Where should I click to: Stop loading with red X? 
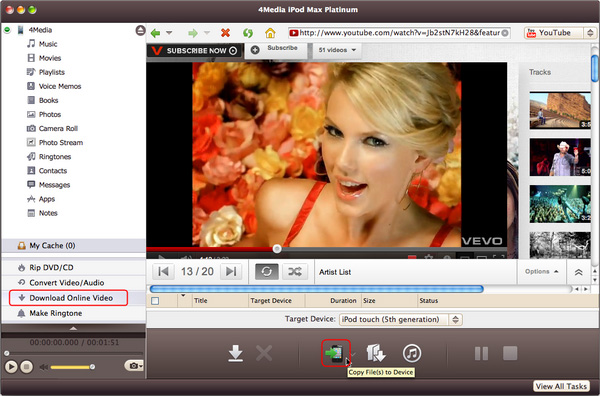click(225, 33)
